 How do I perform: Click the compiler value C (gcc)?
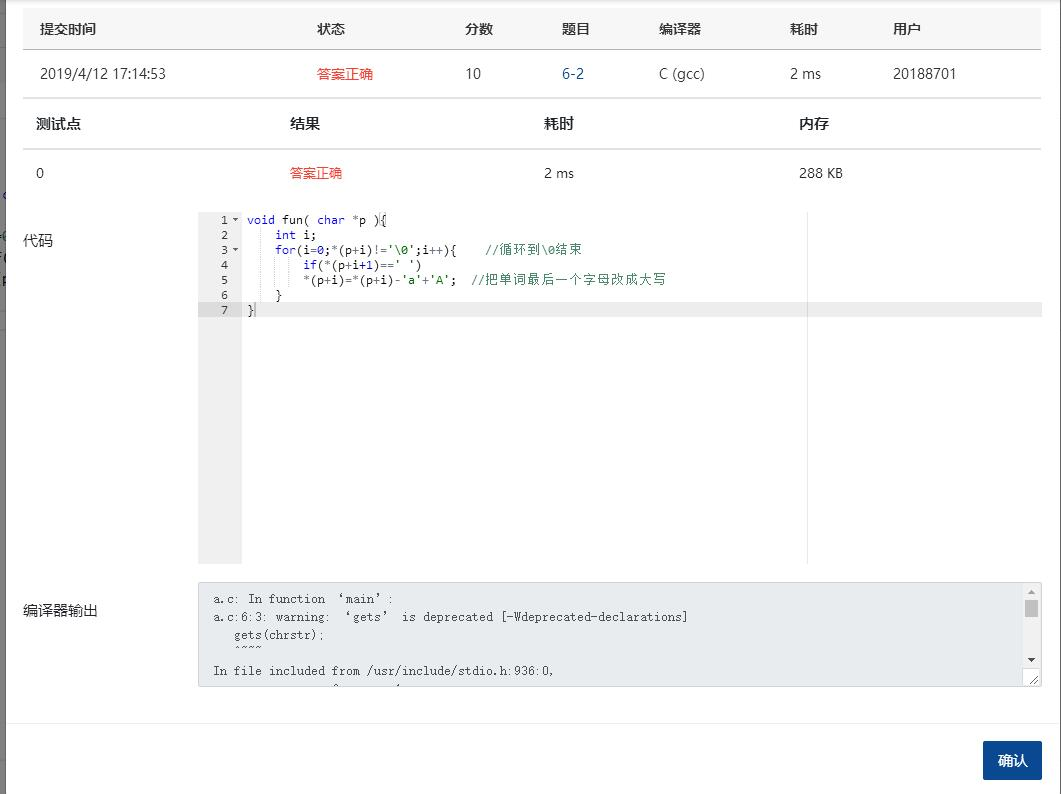click(x=681, y=74)
